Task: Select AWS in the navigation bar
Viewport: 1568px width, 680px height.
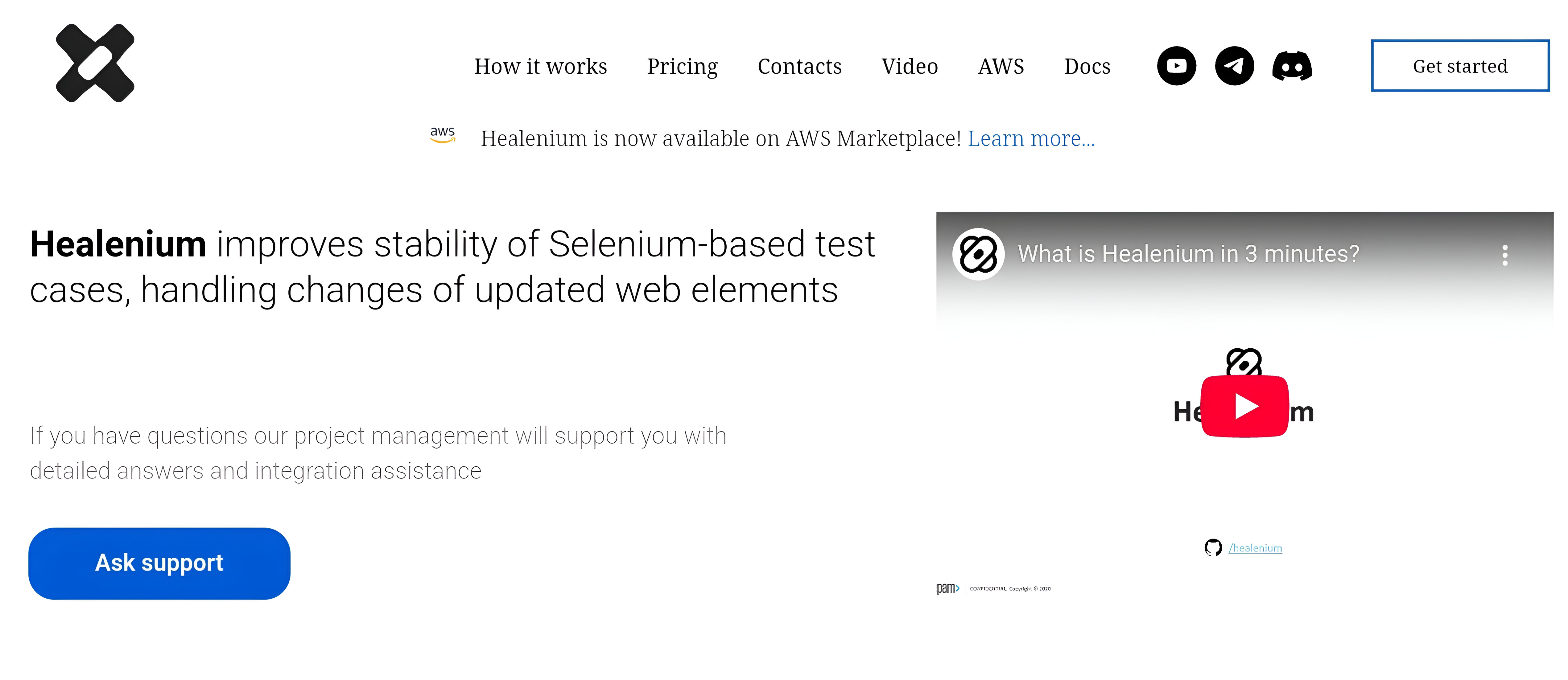Action: coord(1001,67)
